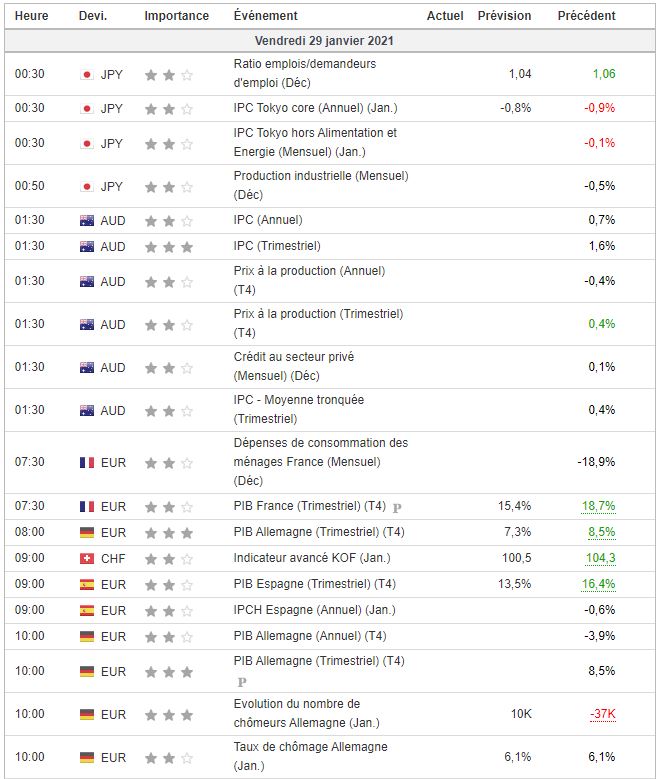Screen dimensions: 658x779
Task: Click the P marker under the 10:00 PIB Allemagne (Trimestriel)
Action: click(x=241, y=682)
